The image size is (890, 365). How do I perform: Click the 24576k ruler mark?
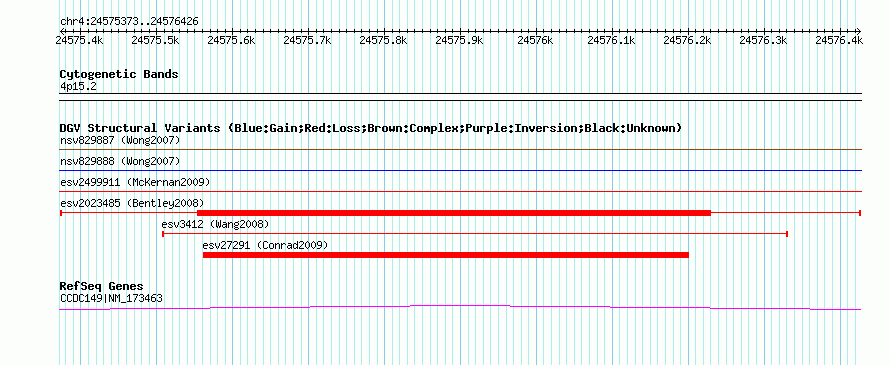(536, 40)
